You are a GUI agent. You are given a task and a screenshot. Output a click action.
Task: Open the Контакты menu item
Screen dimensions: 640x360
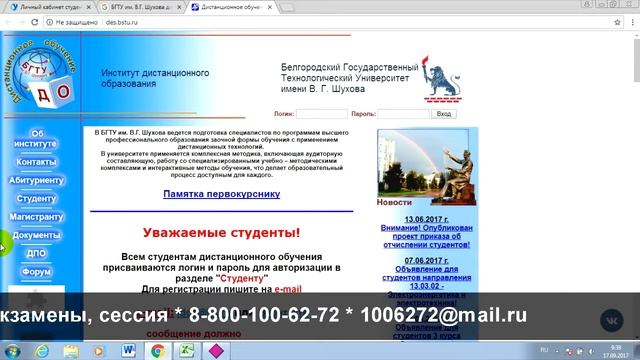(x=36, y=162)
